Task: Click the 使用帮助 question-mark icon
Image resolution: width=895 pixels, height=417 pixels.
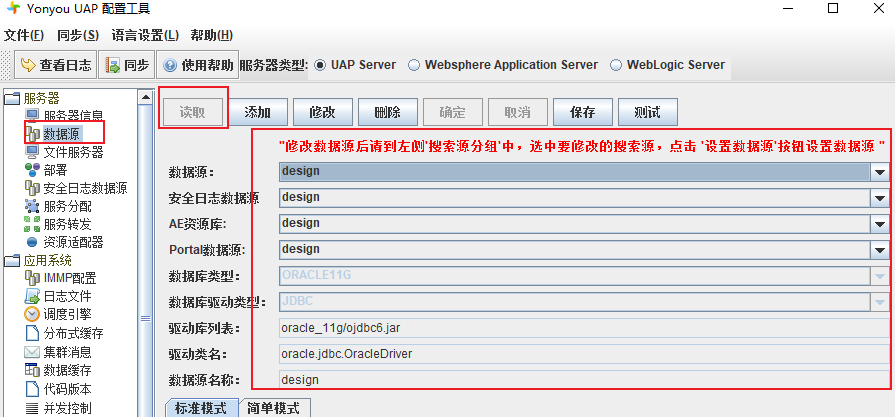Action: point(170,65)
